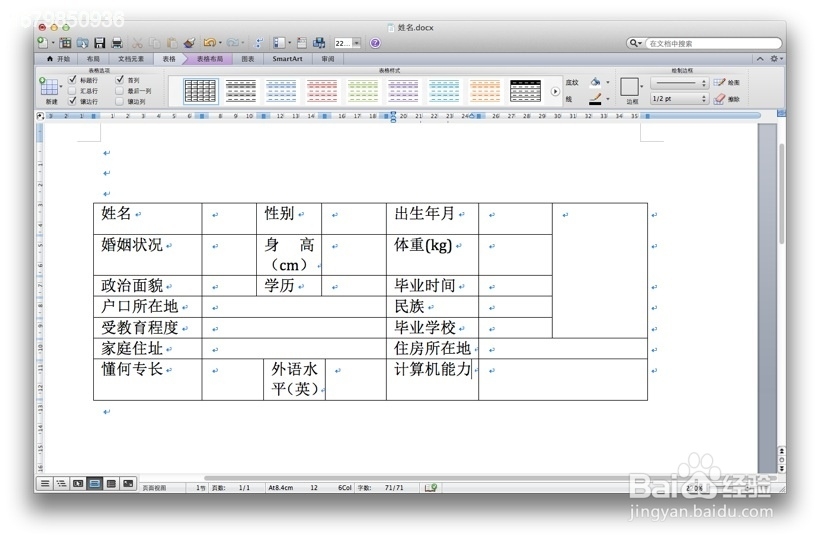Switch to full screen view icon
The width and height of the screenshot is (820, 540).
point(128,484)
